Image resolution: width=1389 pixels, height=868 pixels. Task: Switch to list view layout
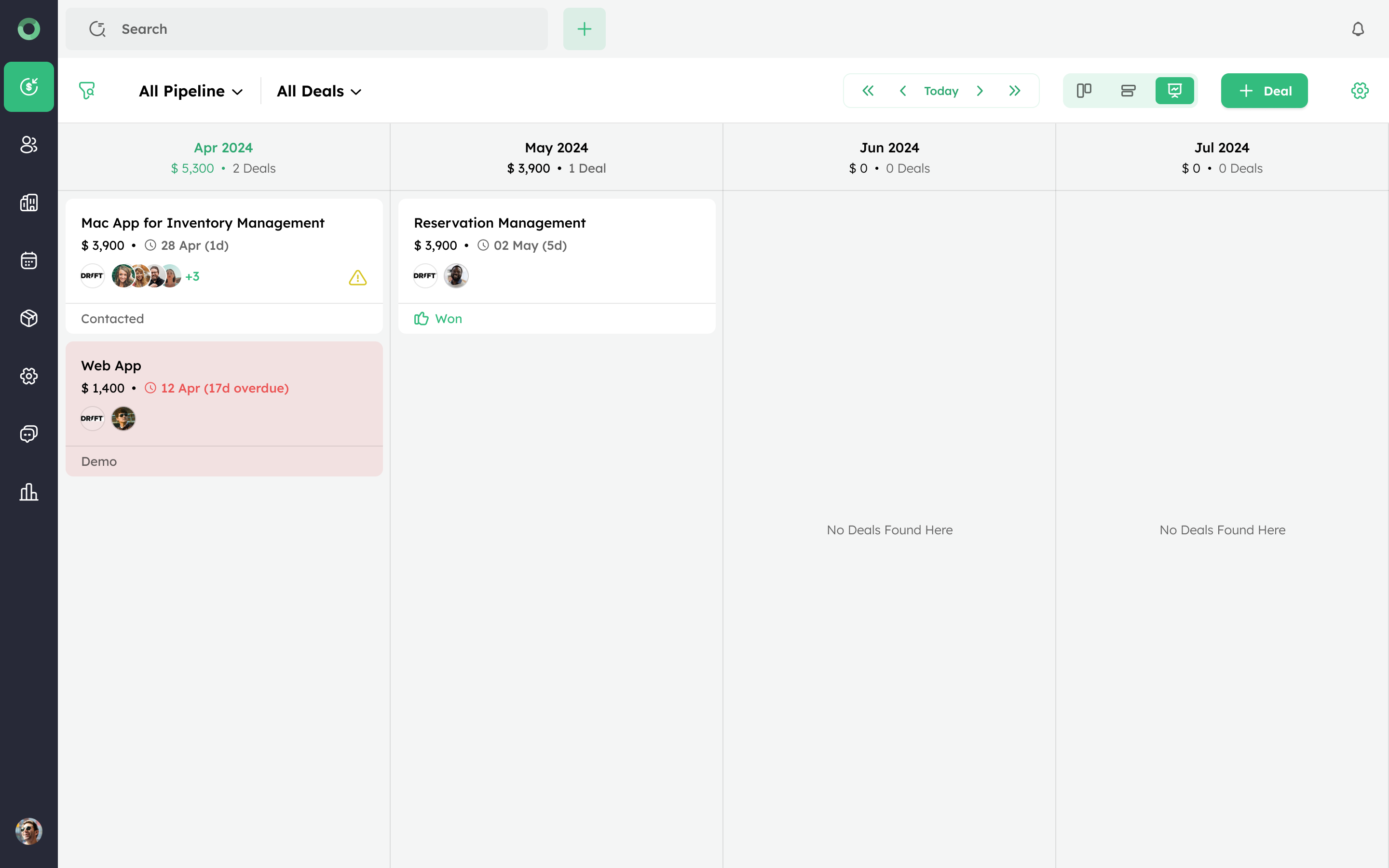[1128, 91]
